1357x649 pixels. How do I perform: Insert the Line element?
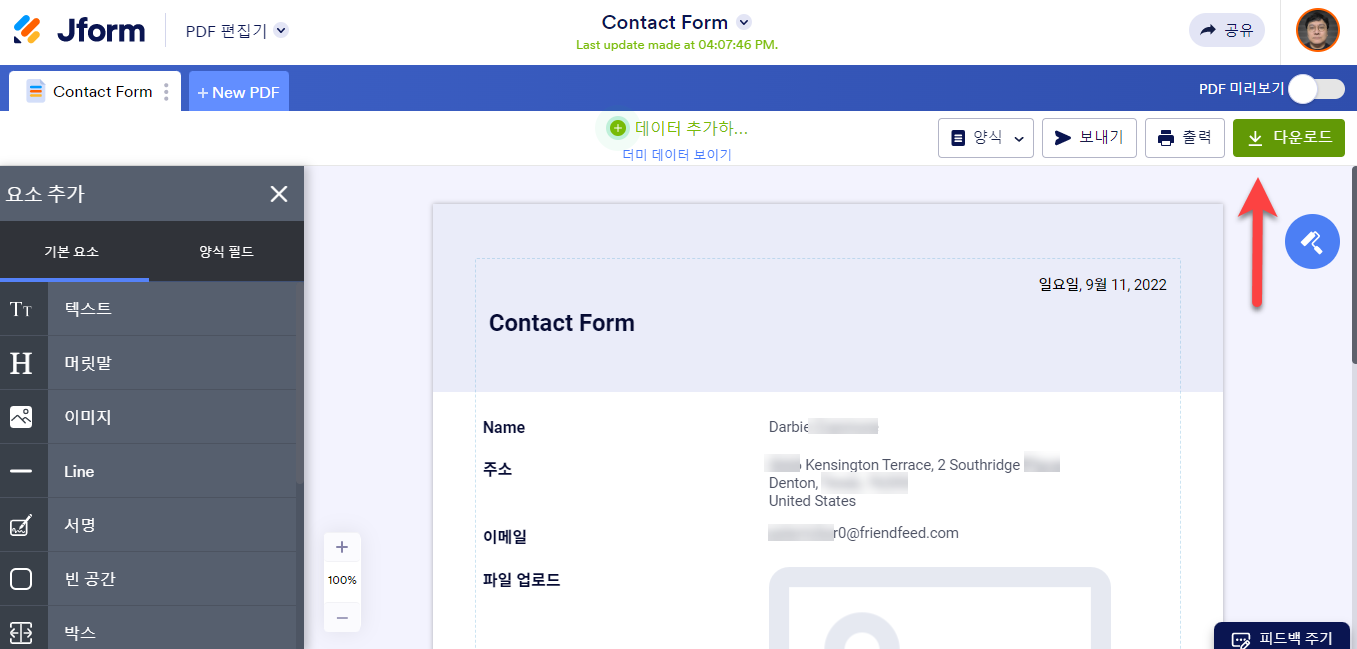(21, 471)
